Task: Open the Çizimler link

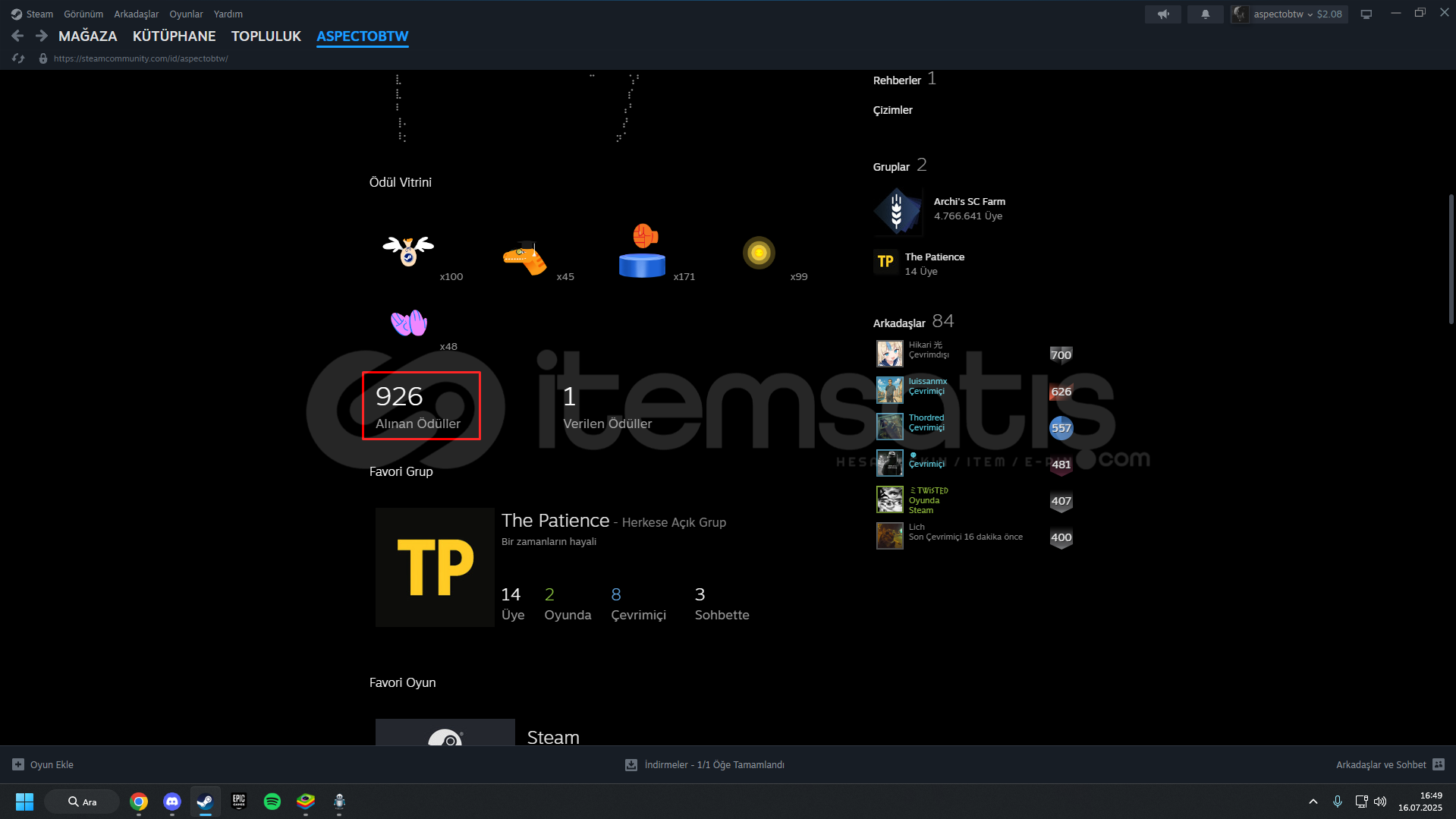Action: 893,110
